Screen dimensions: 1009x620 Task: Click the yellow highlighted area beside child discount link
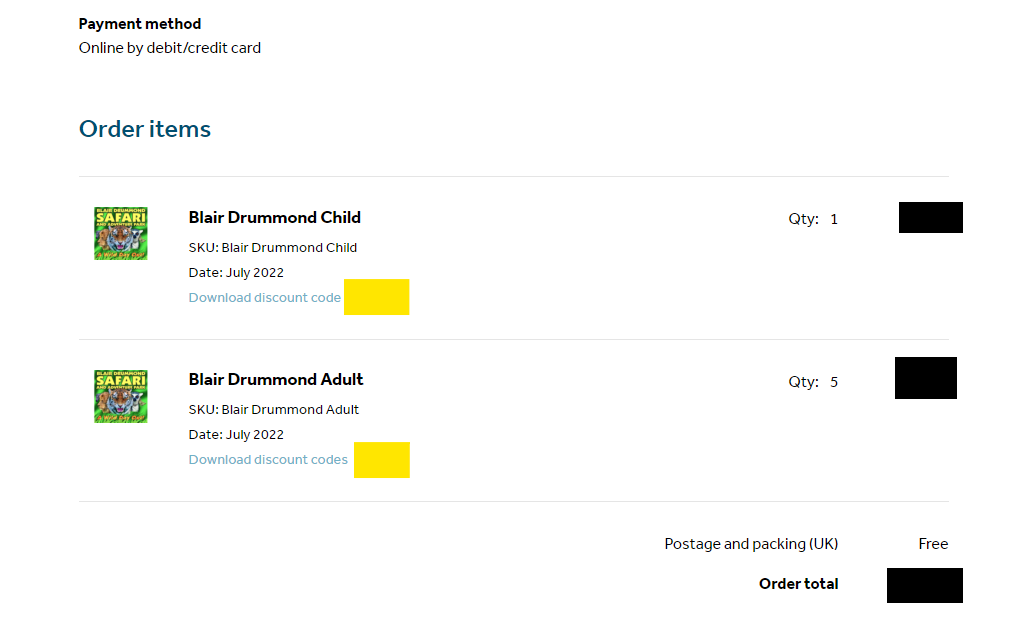coord(377,297)
